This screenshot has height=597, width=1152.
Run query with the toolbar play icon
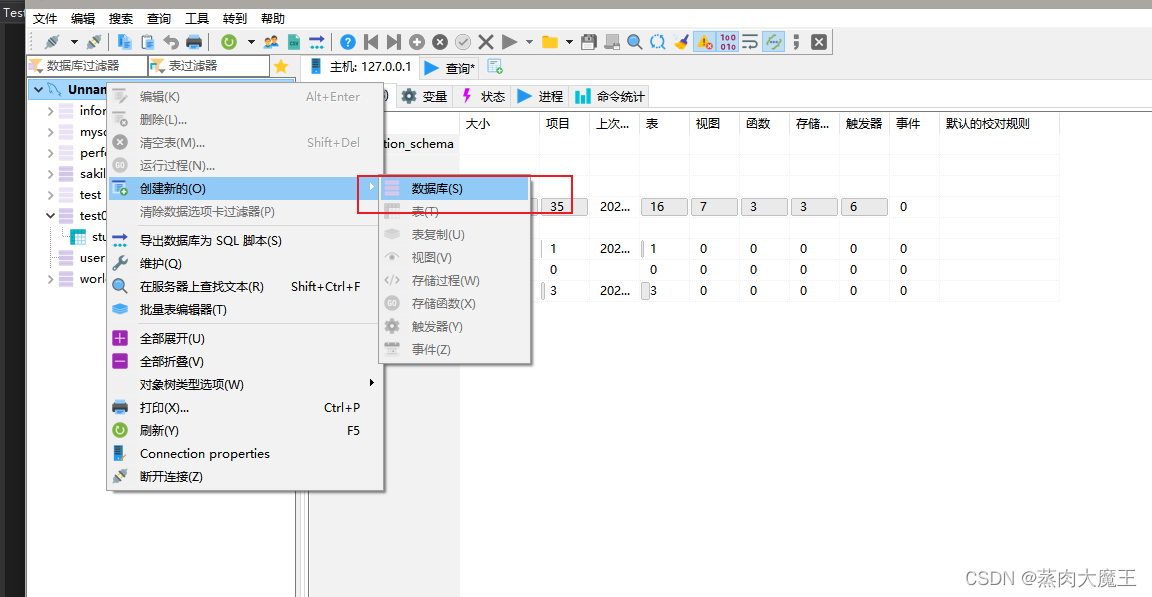510,42
